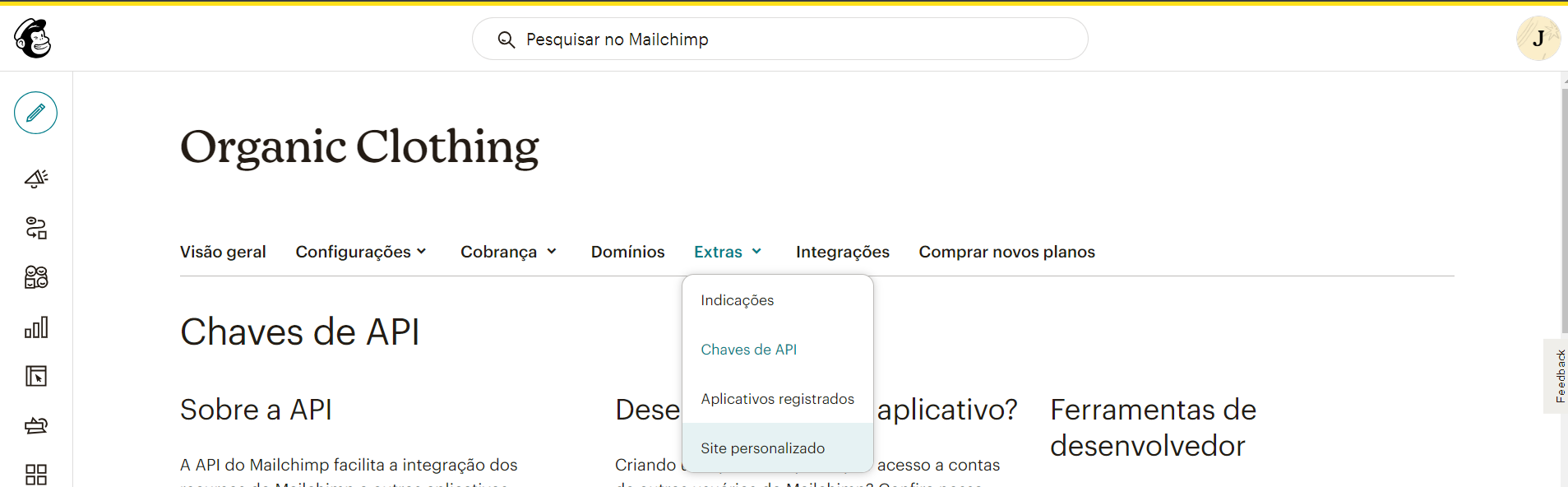This screenshot has height=487, width=1568.
Task: Select Aplicativos registrados menu entry
Action: tap(777, 399)
